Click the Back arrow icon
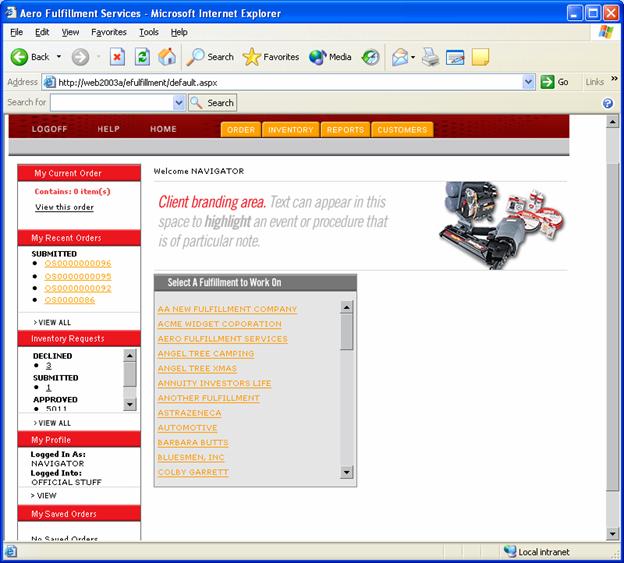 click(x=19, y=57)
